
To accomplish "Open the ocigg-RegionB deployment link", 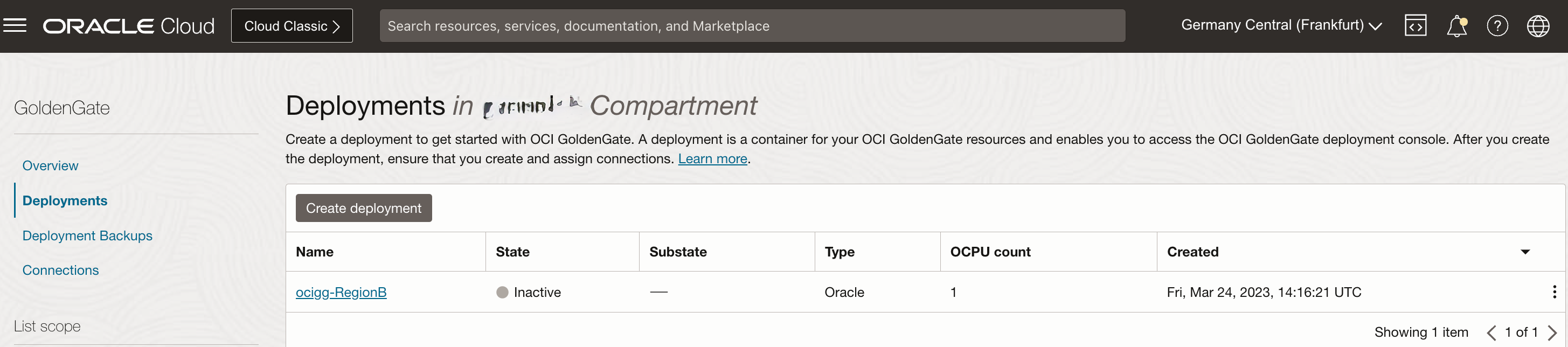I will [x=341, y=292].
